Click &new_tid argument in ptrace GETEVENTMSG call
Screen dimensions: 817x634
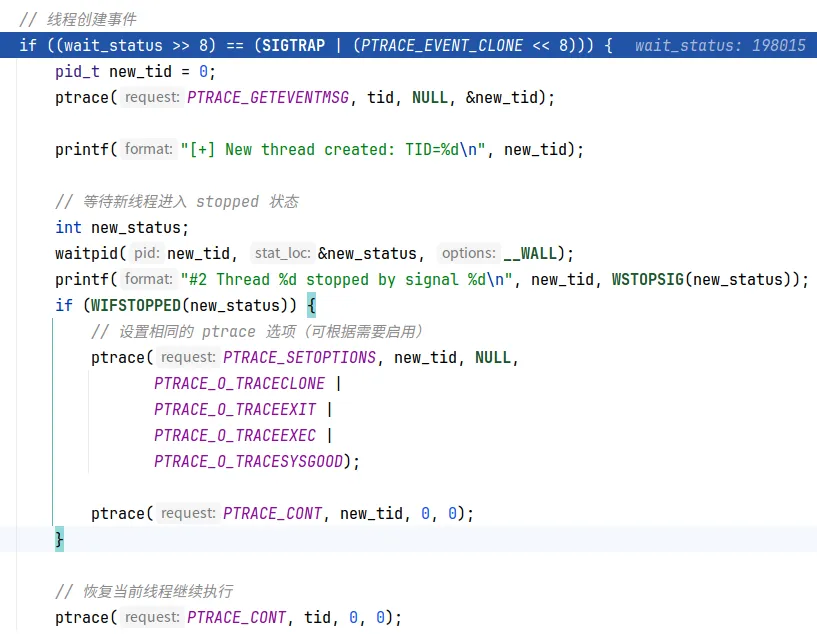[502, 97]
